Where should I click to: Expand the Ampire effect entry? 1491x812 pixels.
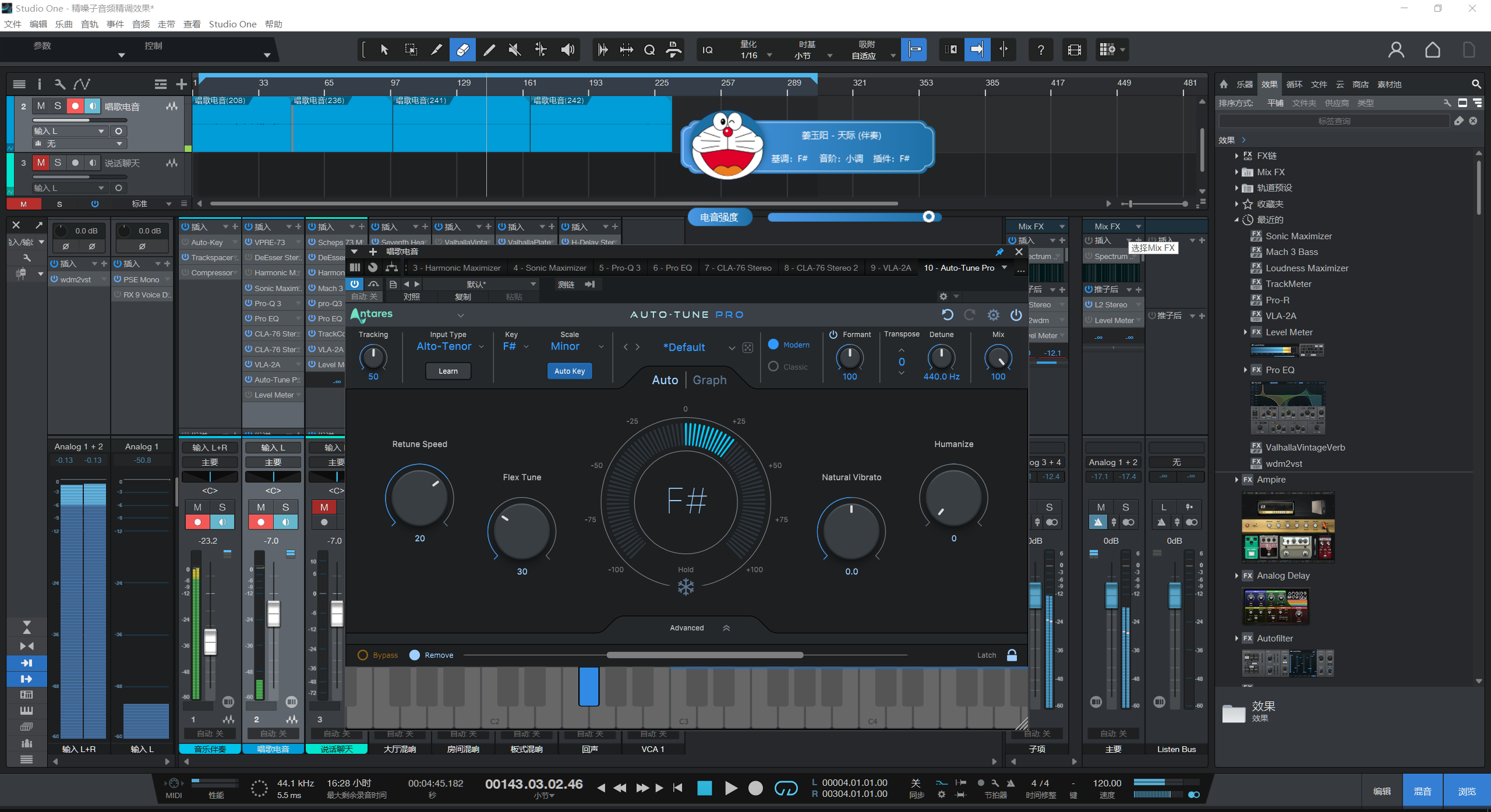click(1236, 480)
